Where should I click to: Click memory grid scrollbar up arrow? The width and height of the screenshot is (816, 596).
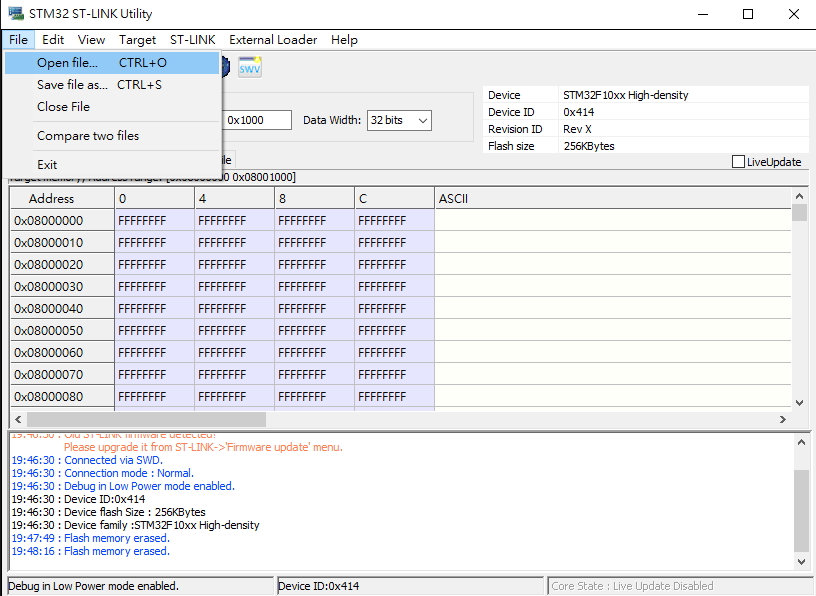click(x=800, y=196)
